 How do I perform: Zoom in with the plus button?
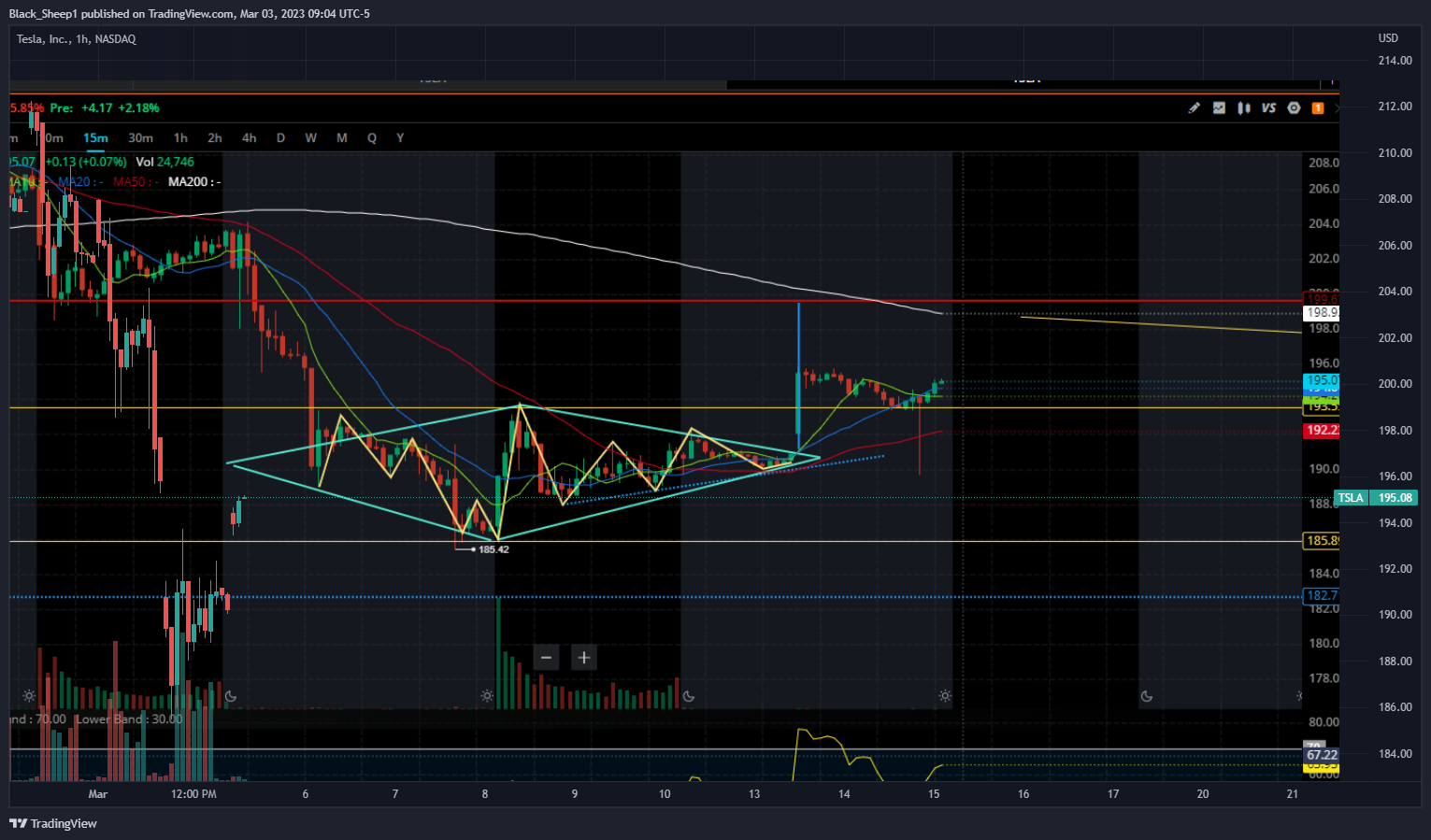(x=584, y=658)
